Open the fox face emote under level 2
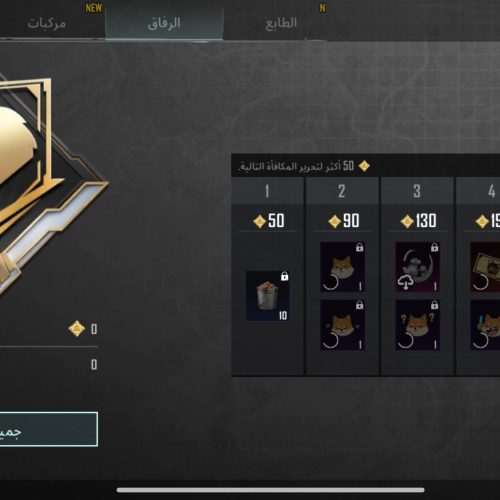 pos(342,267)
